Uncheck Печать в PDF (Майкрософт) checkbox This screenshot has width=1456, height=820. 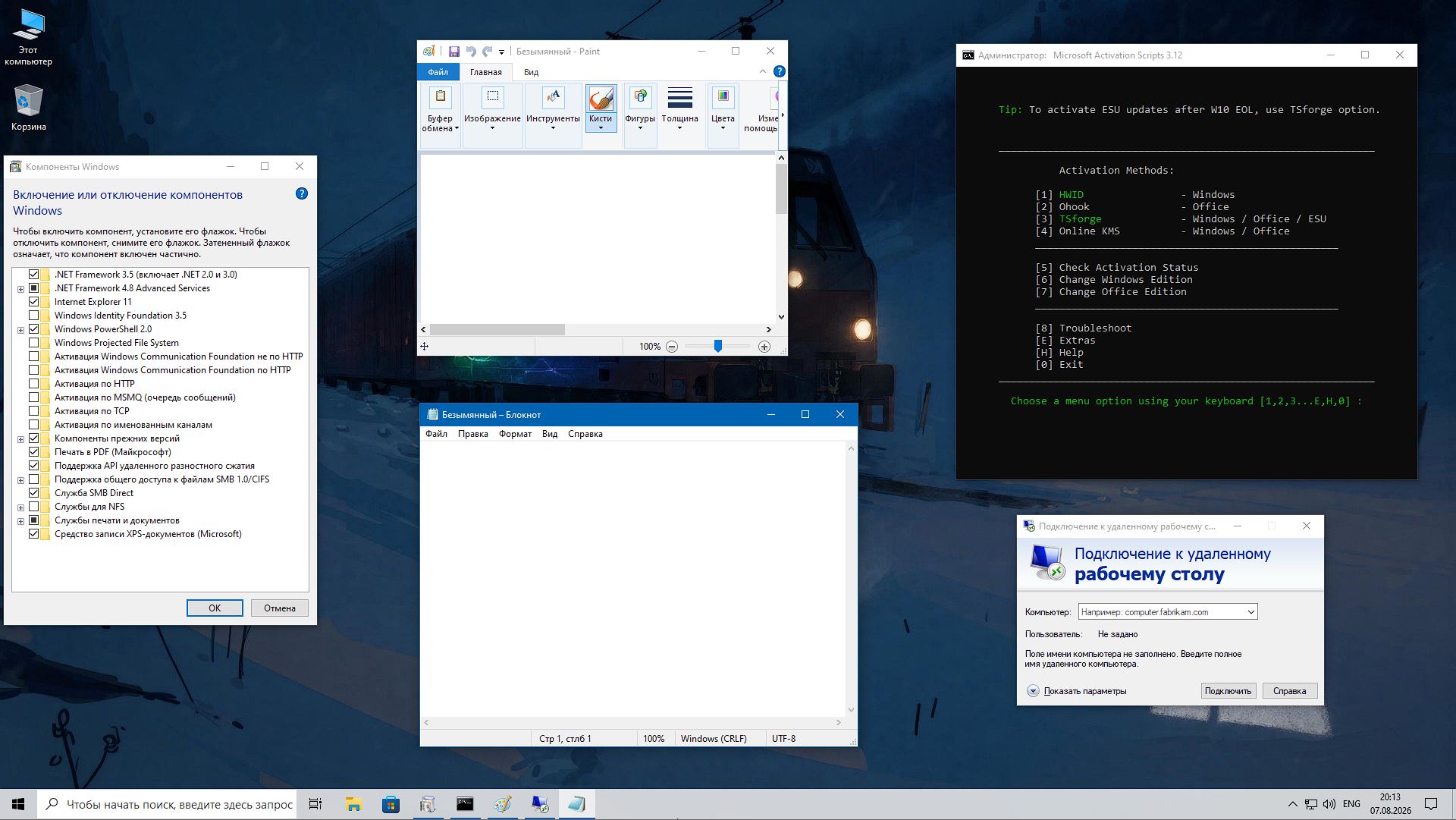point(34,452)
